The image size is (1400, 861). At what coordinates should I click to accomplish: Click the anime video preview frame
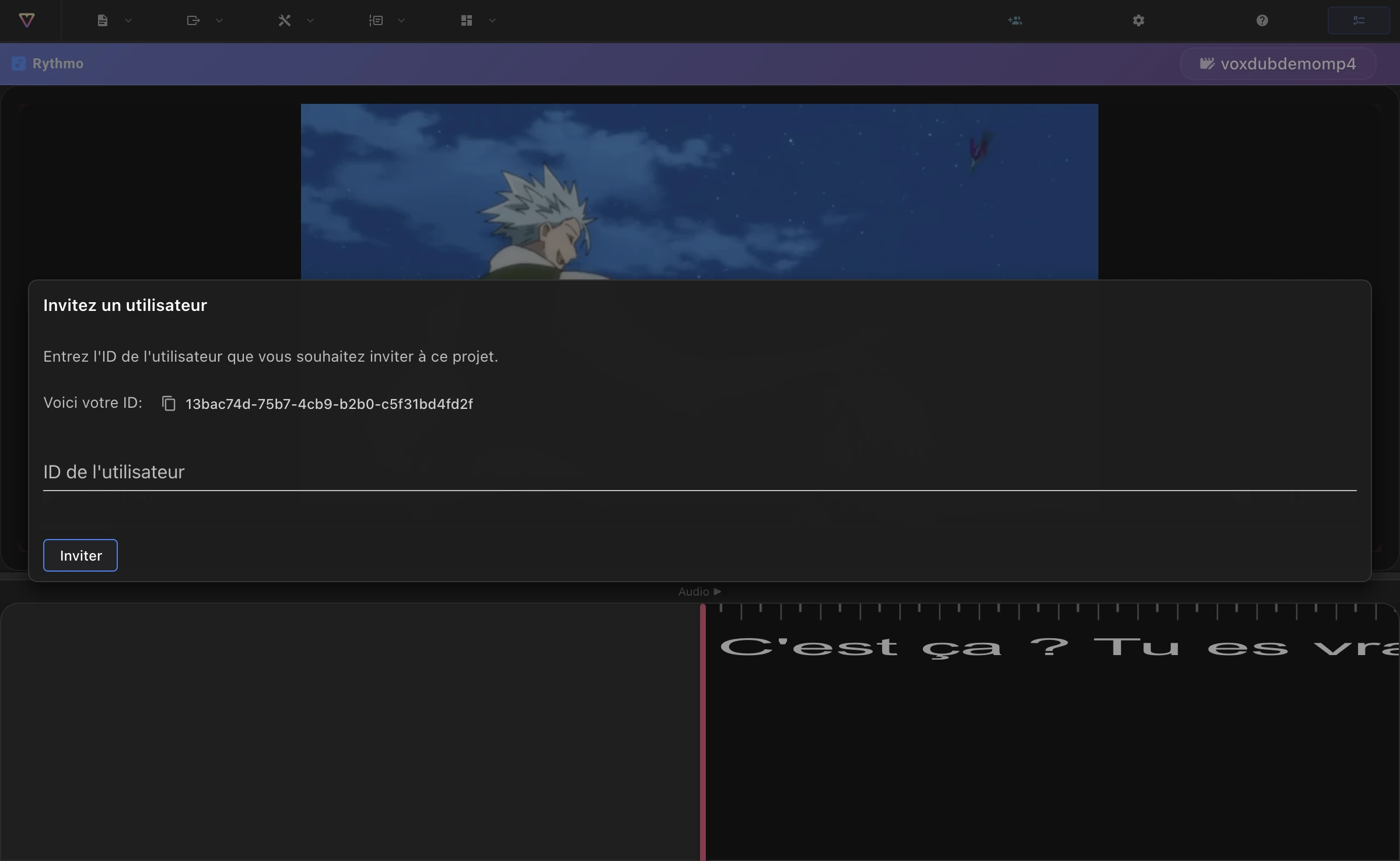[699, 191]
